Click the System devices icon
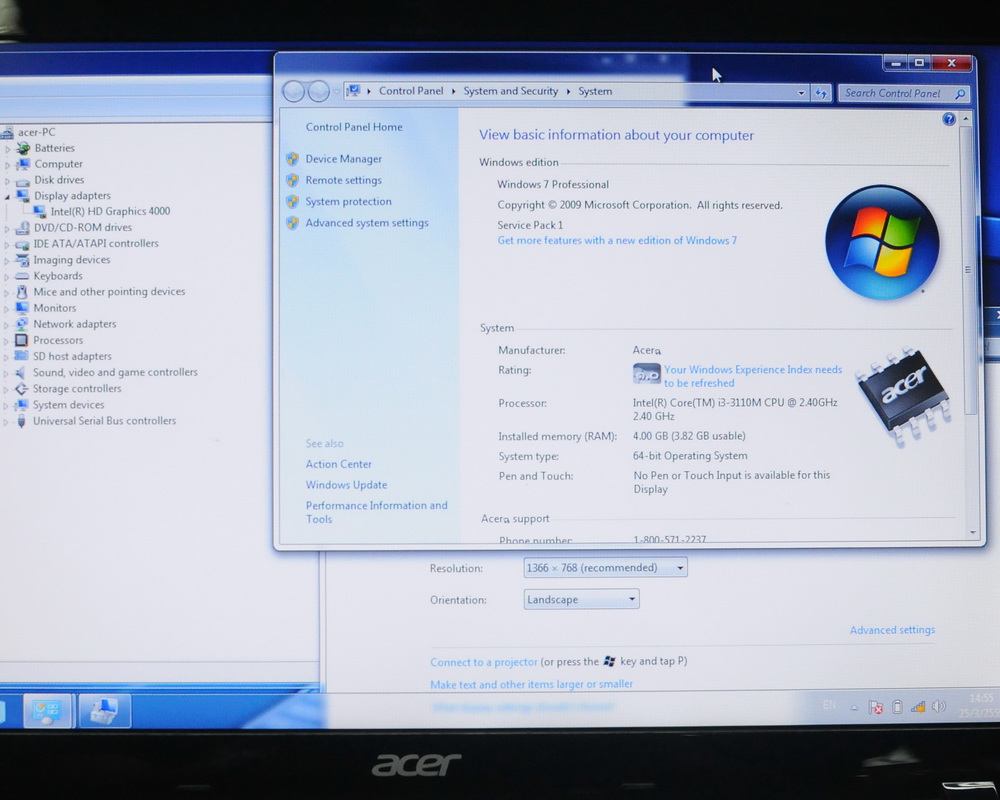 [x=22, y=405]
